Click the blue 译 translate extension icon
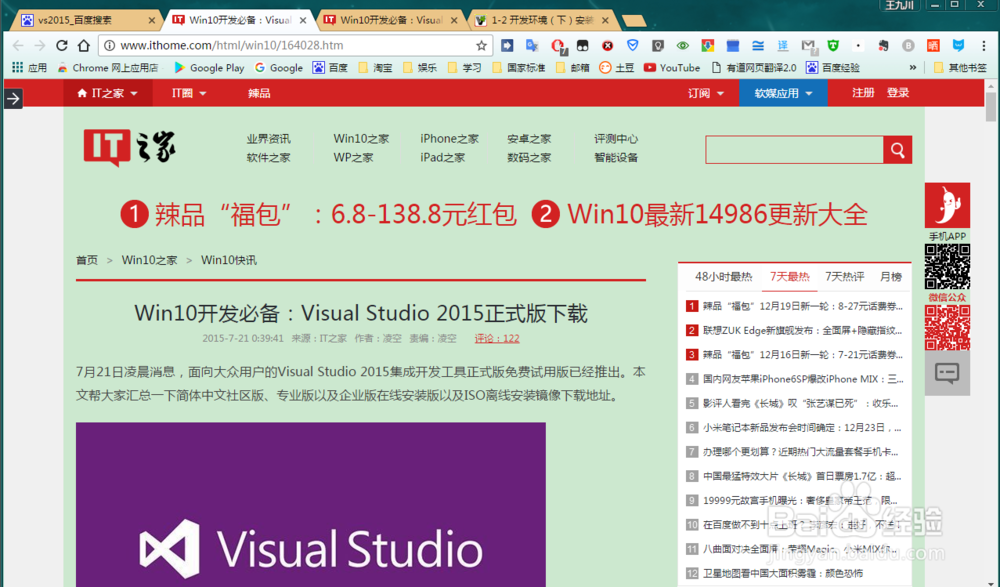Image resolution: width=1000 pixels, height=587 pixels. coord(783,45)
